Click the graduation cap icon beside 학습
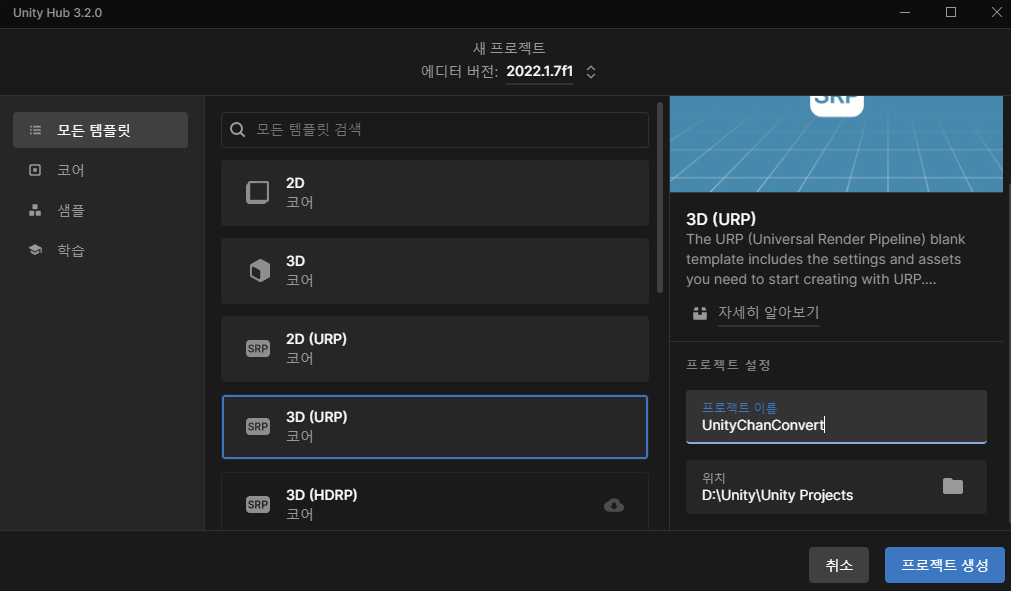 click(35, 250)
